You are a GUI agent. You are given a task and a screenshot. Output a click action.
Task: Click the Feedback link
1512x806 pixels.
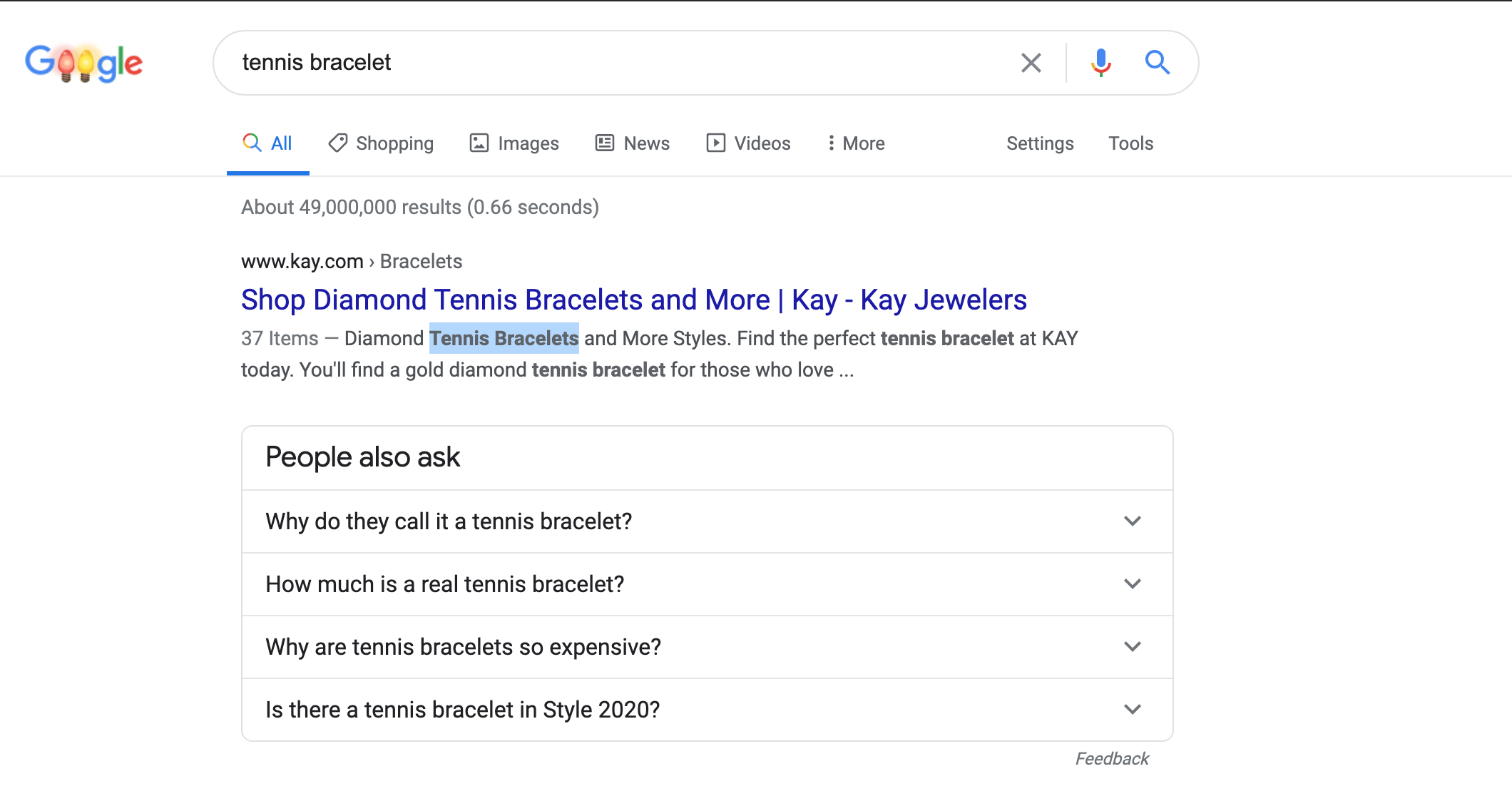coord(1111,758)
